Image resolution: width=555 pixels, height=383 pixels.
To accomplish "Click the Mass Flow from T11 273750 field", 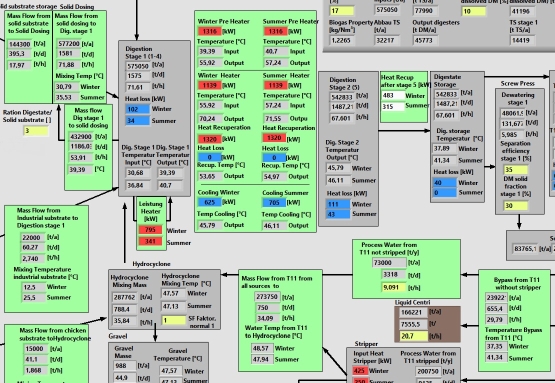I will 267,297.
